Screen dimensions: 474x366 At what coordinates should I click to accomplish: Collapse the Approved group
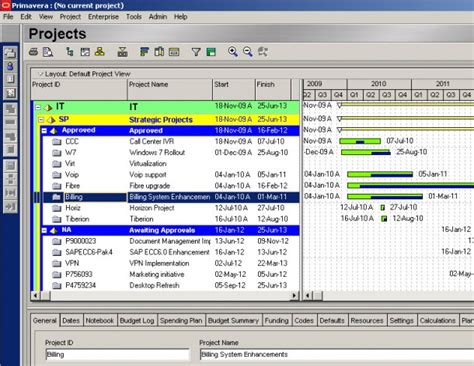44,131
